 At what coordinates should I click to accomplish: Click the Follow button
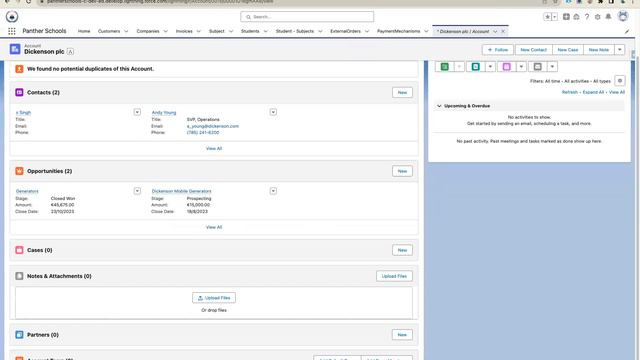click(498, 50)
